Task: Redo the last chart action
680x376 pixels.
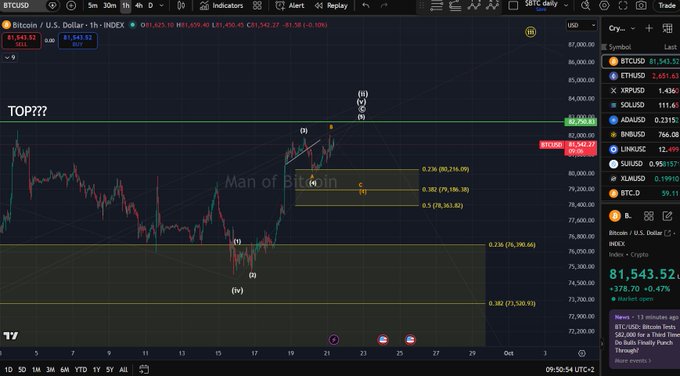Action: 384,6
